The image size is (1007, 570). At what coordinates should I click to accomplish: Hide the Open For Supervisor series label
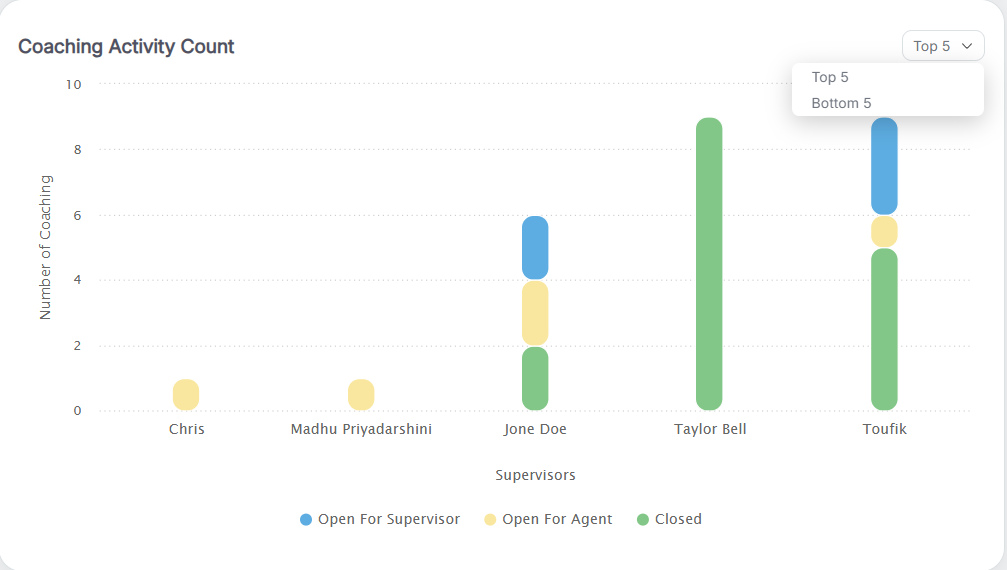pos(389,519)
